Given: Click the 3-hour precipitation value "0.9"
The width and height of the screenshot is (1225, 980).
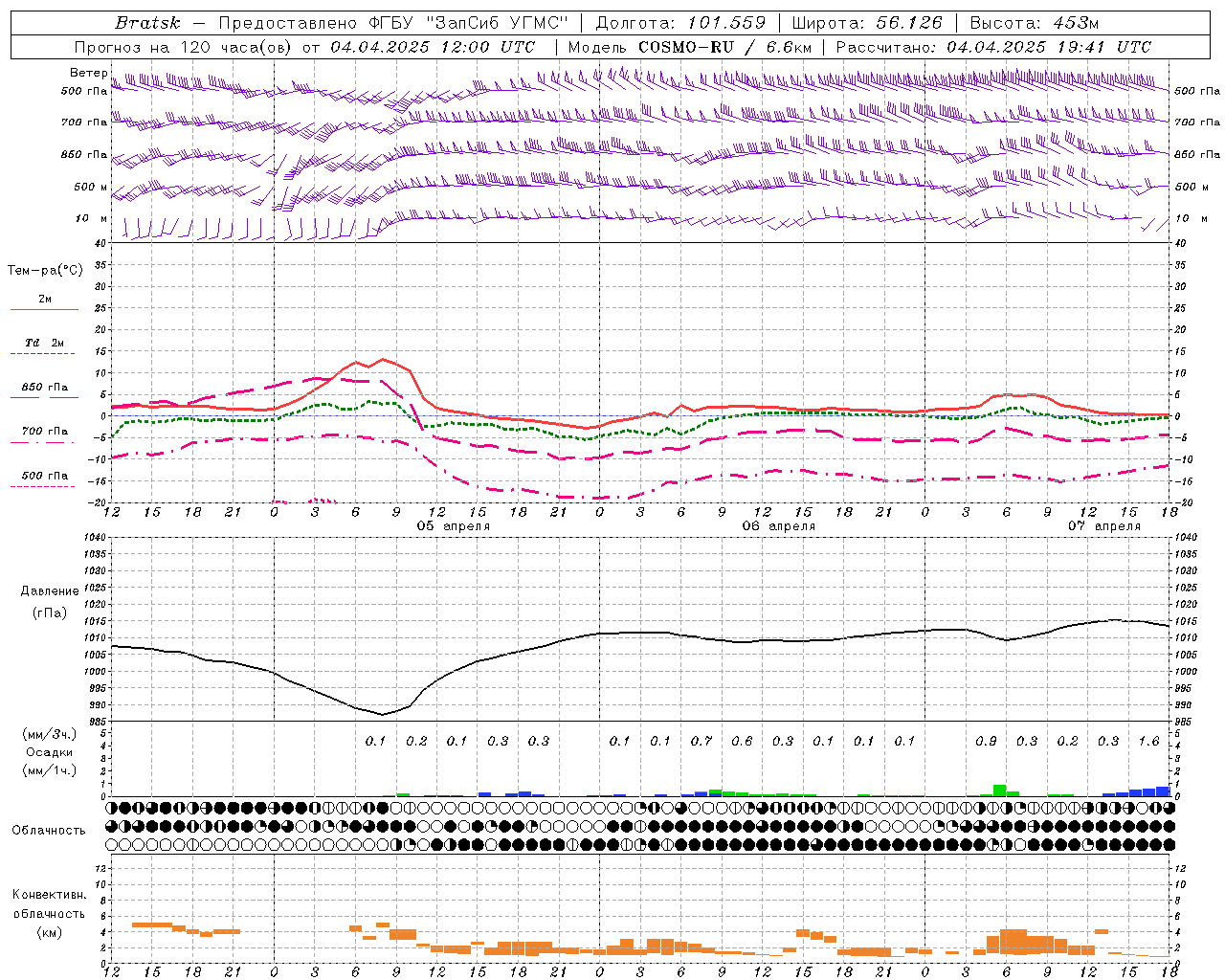Looking at the screenshot, I should [x=986, y=741].
